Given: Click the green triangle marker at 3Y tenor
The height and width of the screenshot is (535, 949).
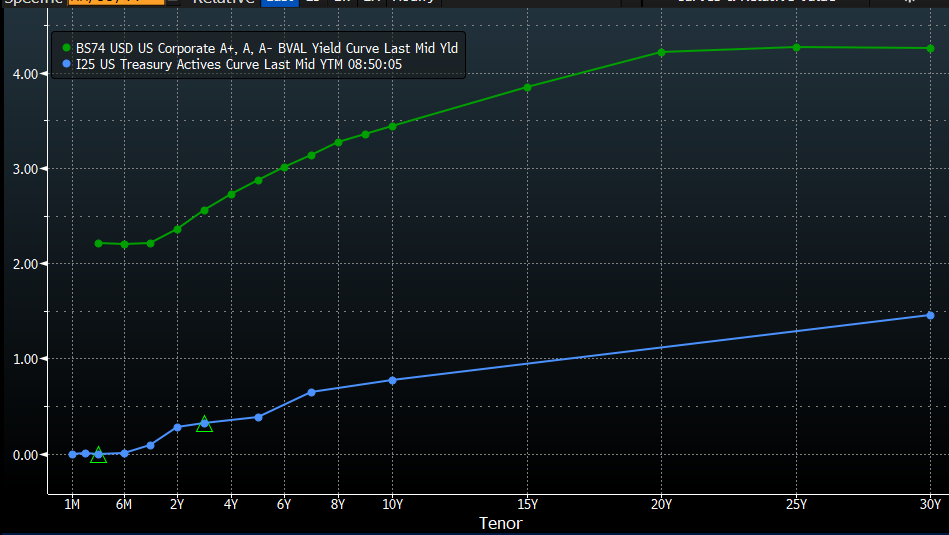Looking at the screenshot, I should click(205, 424).
